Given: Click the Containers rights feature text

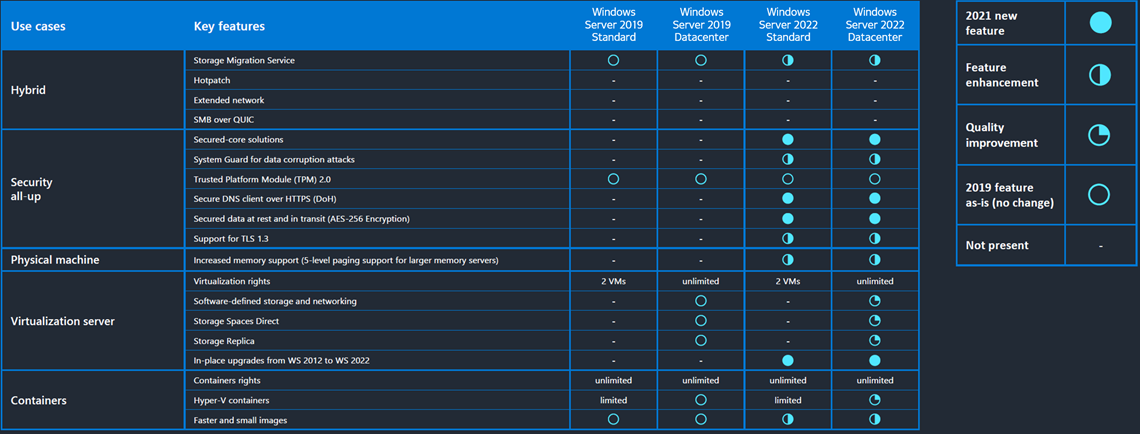Looking at the screenshot, I should (227, 379).
